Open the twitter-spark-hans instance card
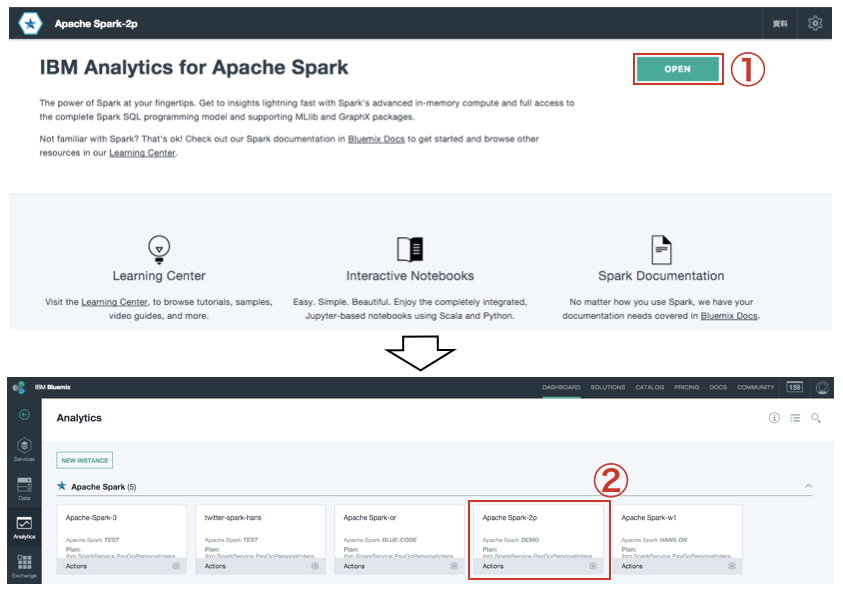843x592 pixels. [260, 539]
